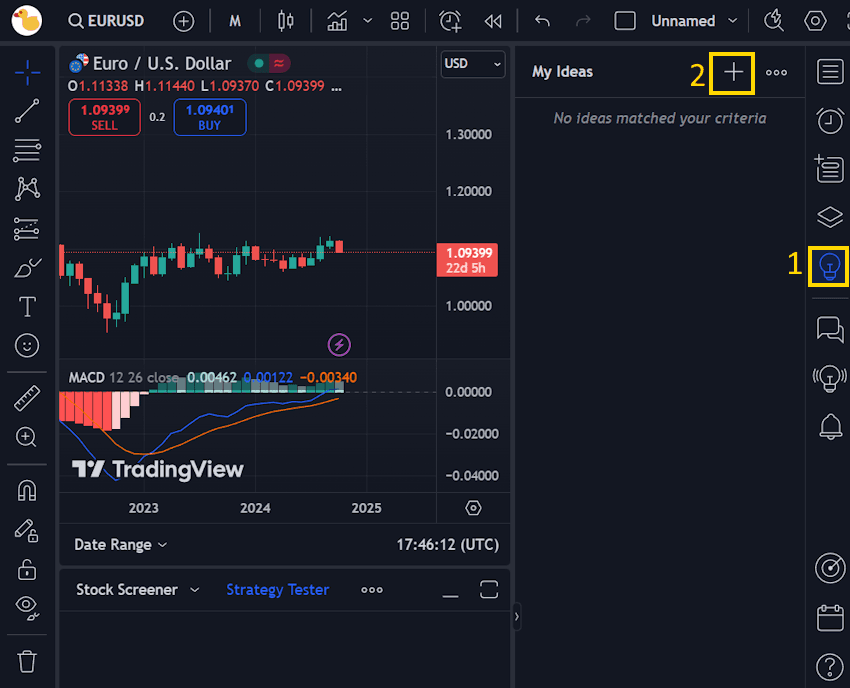Screen dimensions: 850x688
Task: Expand the Date Range options
Action: click(x=120, y=544)
